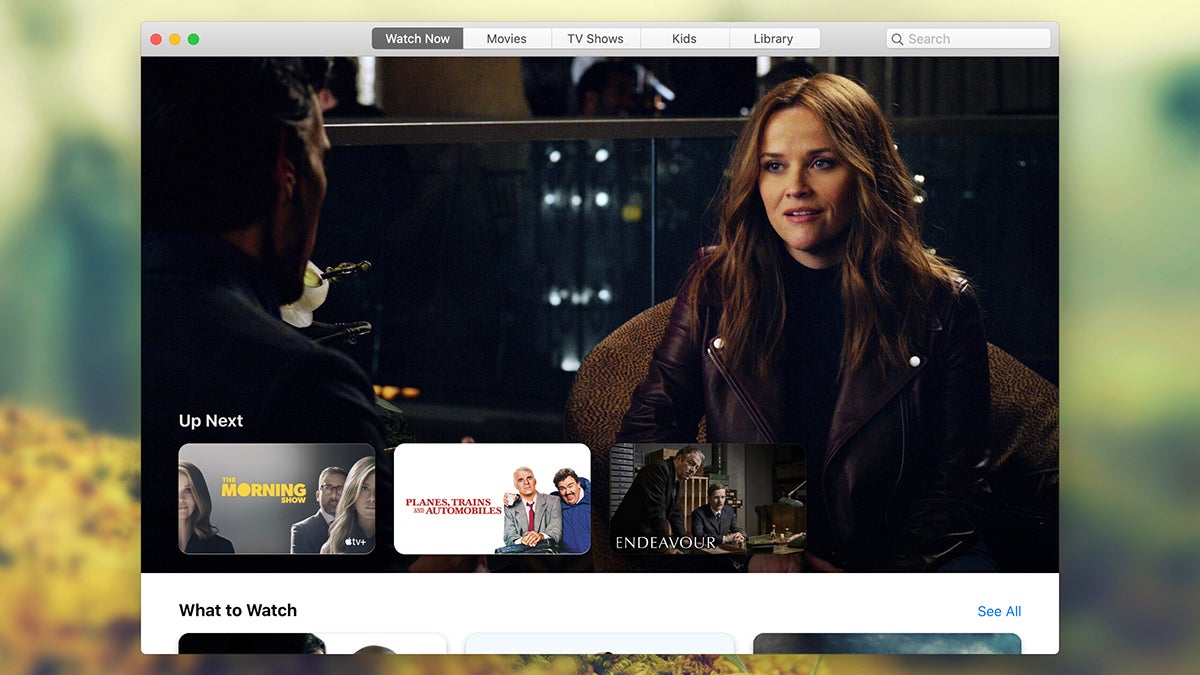The width and height of the screenshot is (1200, 675).
Task: Open the Library tab
Action: 774,38
